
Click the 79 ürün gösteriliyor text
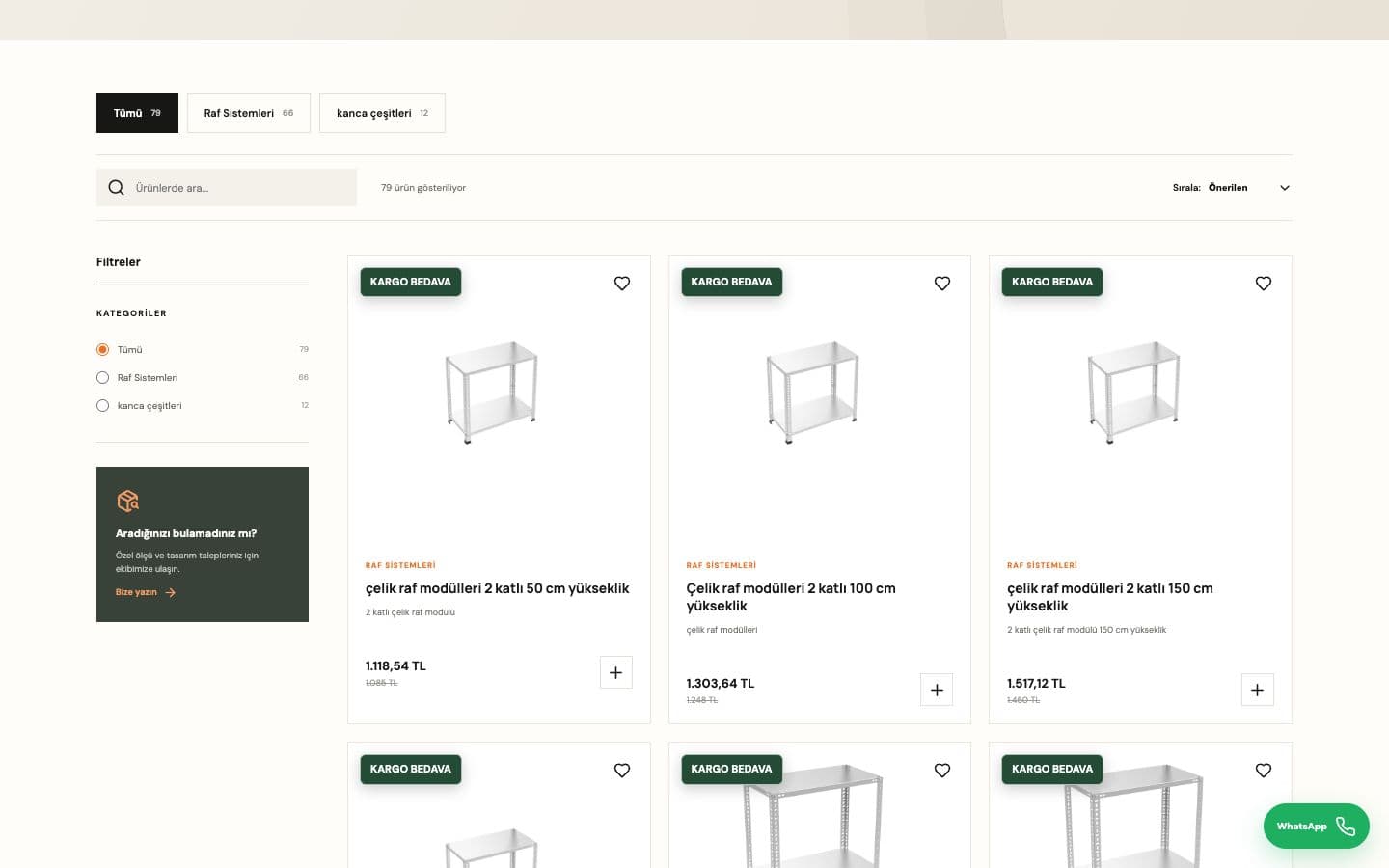(x=423, y=188)
